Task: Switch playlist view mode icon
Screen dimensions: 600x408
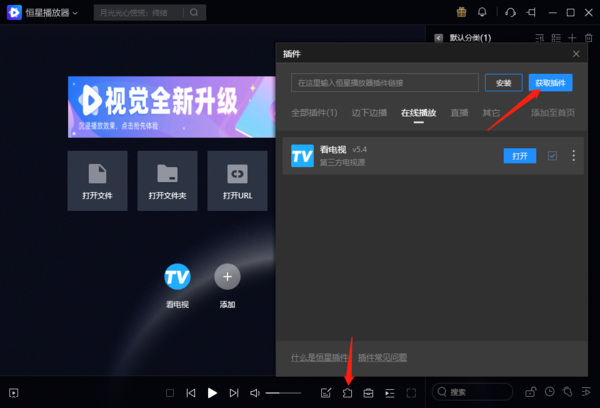Action: pos(556,38)
